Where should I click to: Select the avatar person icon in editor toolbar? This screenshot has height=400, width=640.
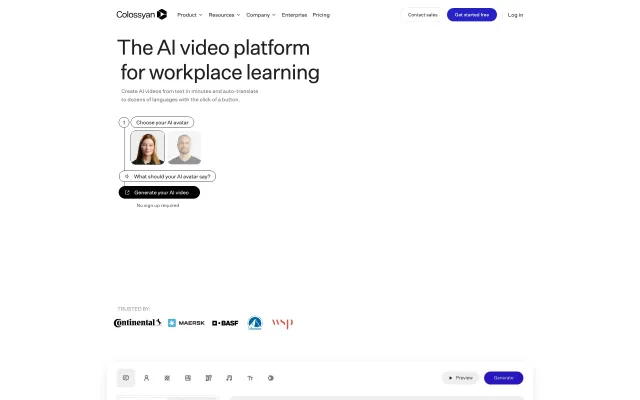click(146, 378)
